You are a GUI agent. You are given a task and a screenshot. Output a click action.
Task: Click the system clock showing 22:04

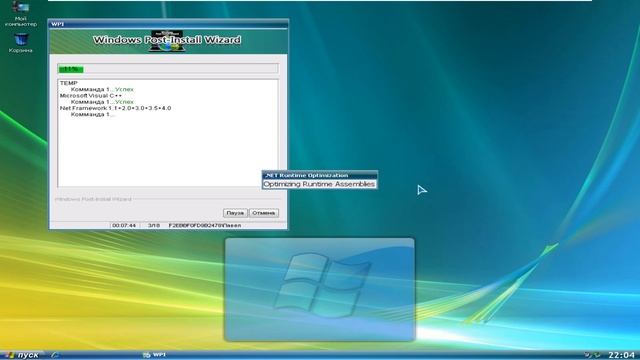[621, 355]
